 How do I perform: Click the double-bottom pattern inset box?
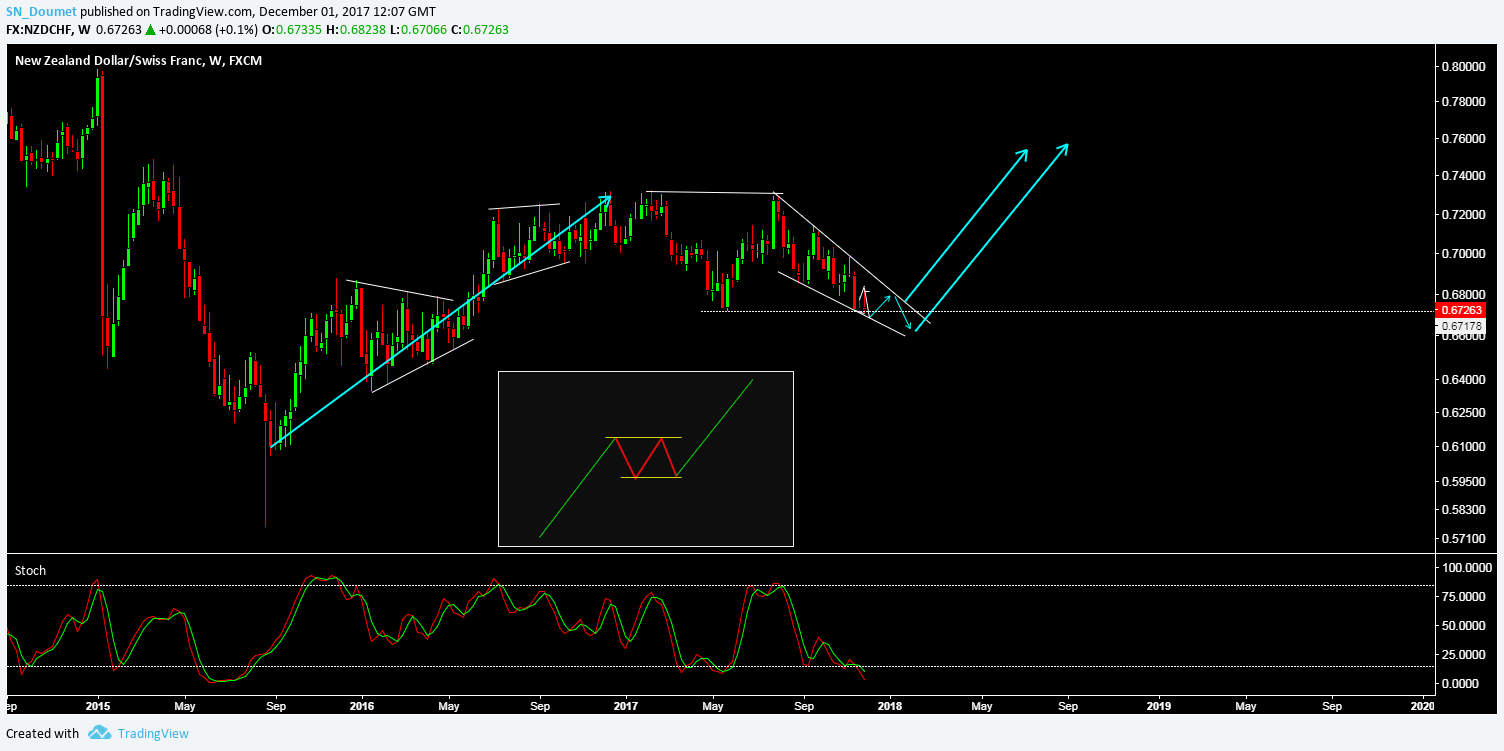point(646,459)
